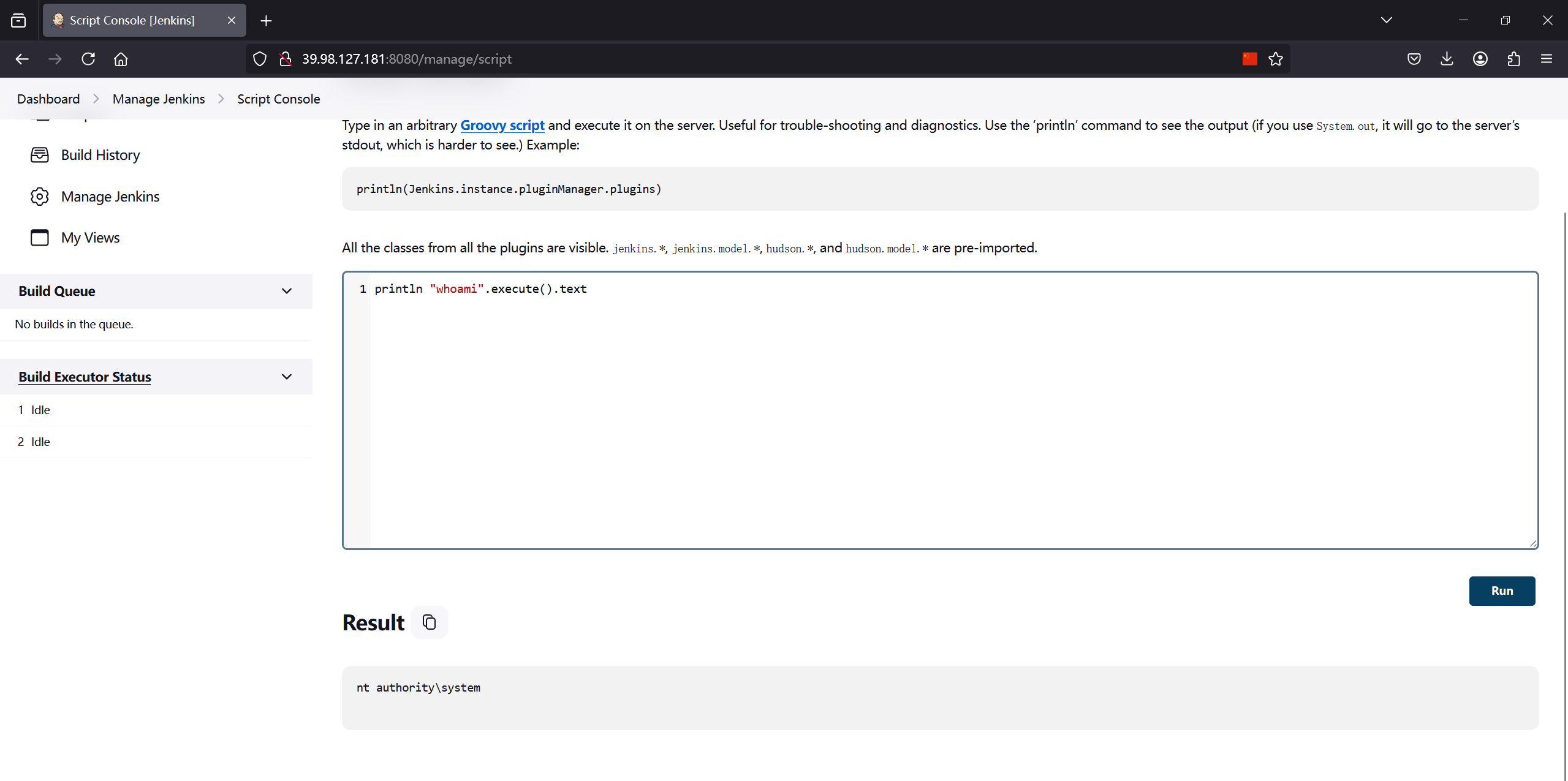This screenshot has width=1568, height=781.
Task: Open the browser hamburger menu
Action: 1547,59
